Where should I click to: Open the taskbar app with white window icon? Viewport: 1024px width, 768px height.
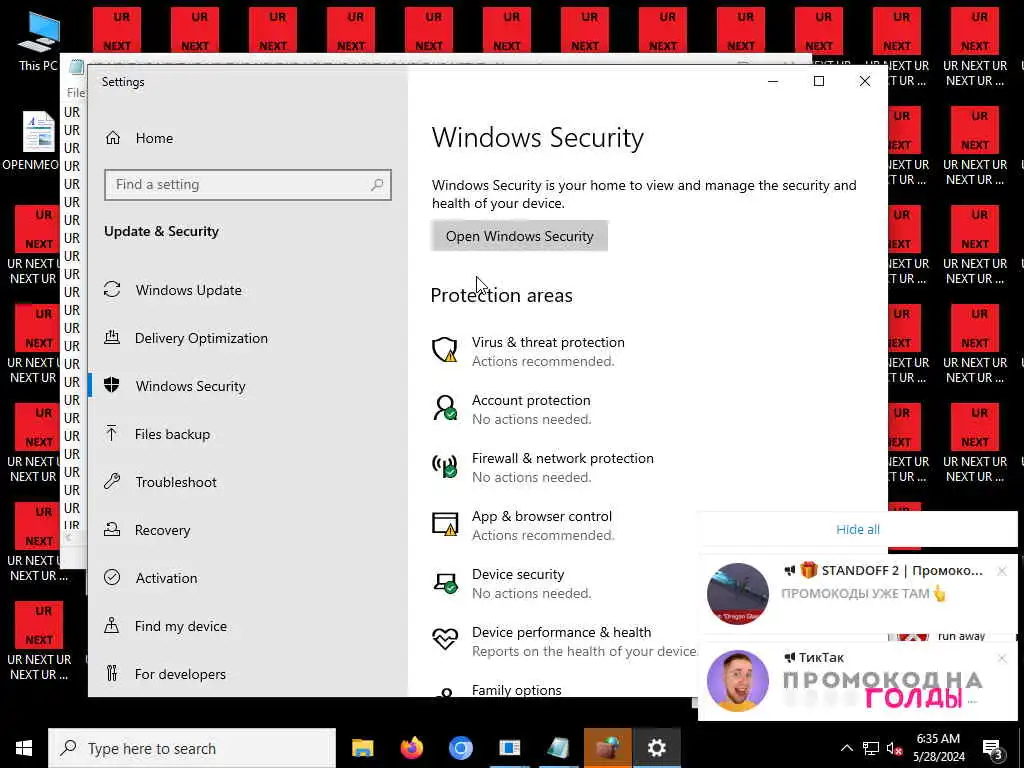click(509, 748)
